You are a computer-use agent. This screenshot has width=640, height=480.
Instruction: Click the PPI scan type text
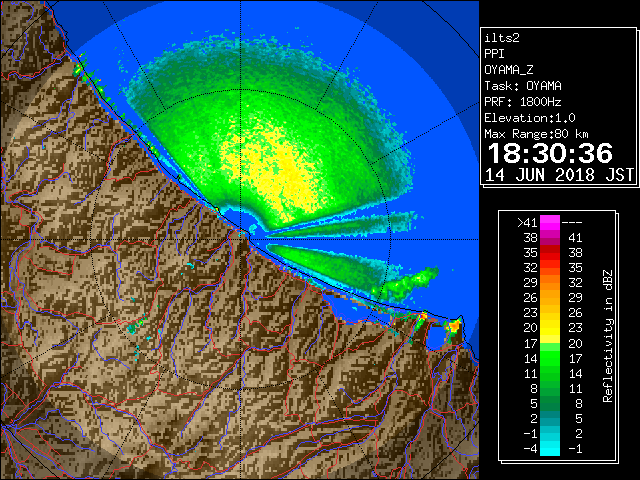click(x=494, y=54)
